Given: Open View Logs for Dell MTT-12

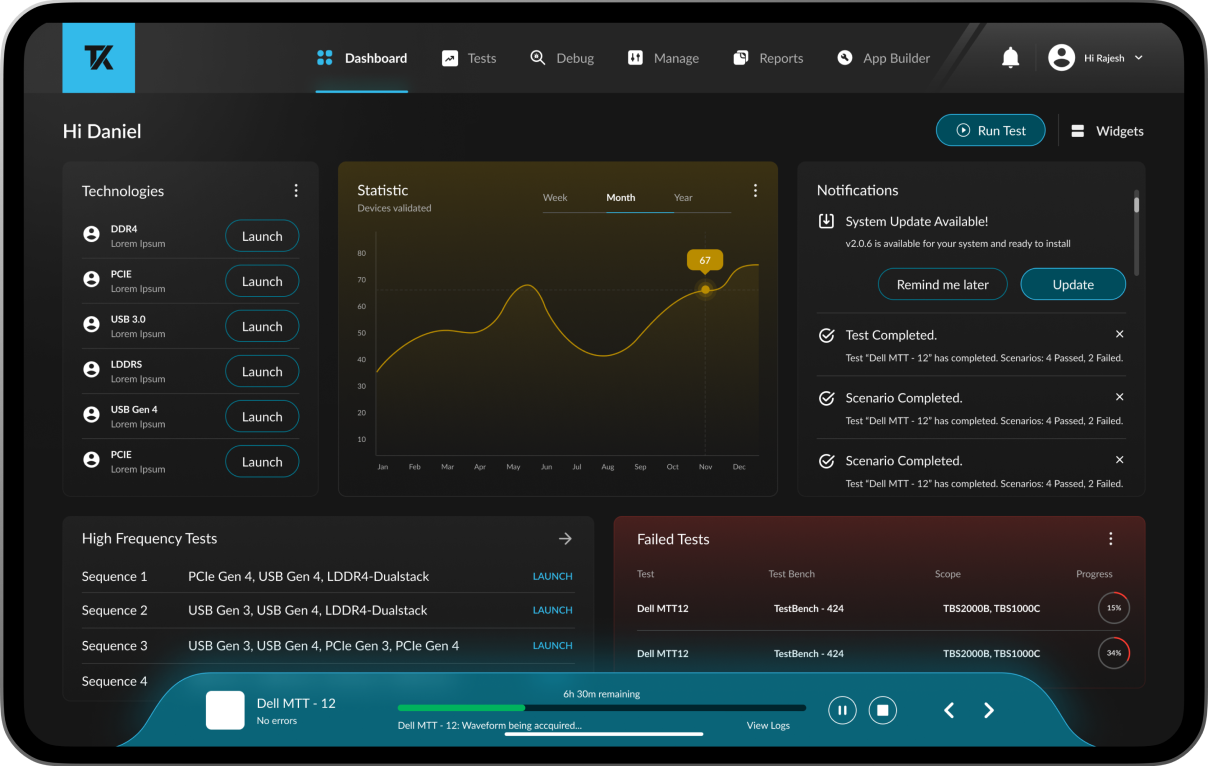Looking at the screenshot, I should [x=768, y=725].
